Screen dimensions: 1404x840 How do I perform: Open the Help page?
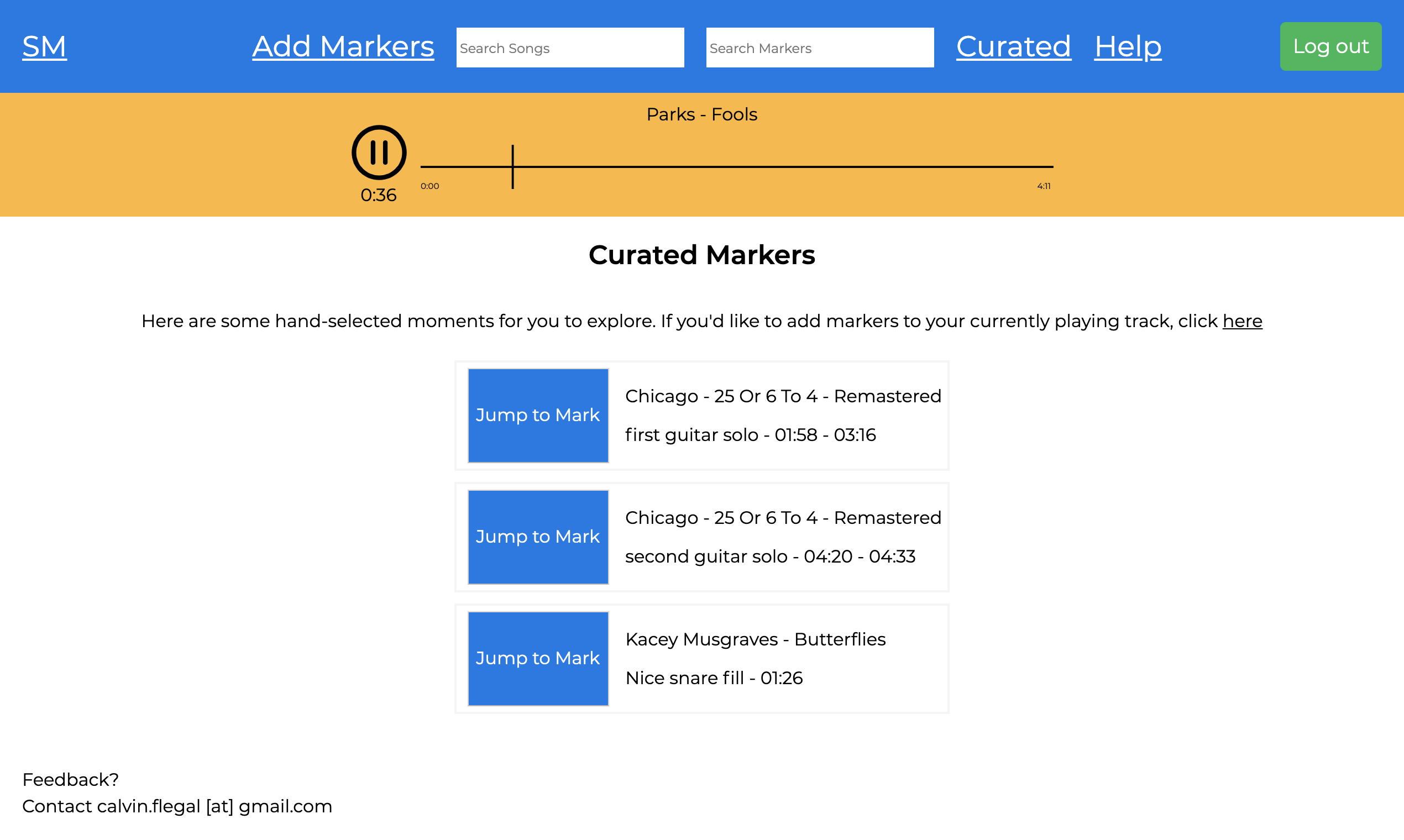click(1127, 46)
